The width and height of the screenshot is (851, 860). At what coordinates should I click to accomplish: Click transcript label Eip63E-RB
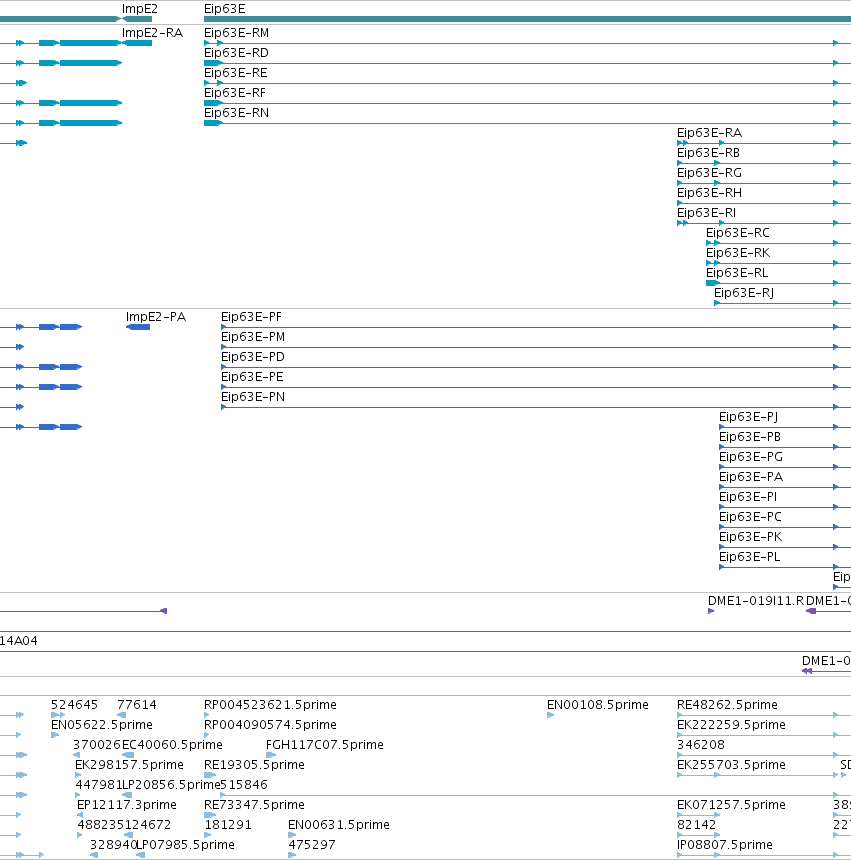click(708, 153)
